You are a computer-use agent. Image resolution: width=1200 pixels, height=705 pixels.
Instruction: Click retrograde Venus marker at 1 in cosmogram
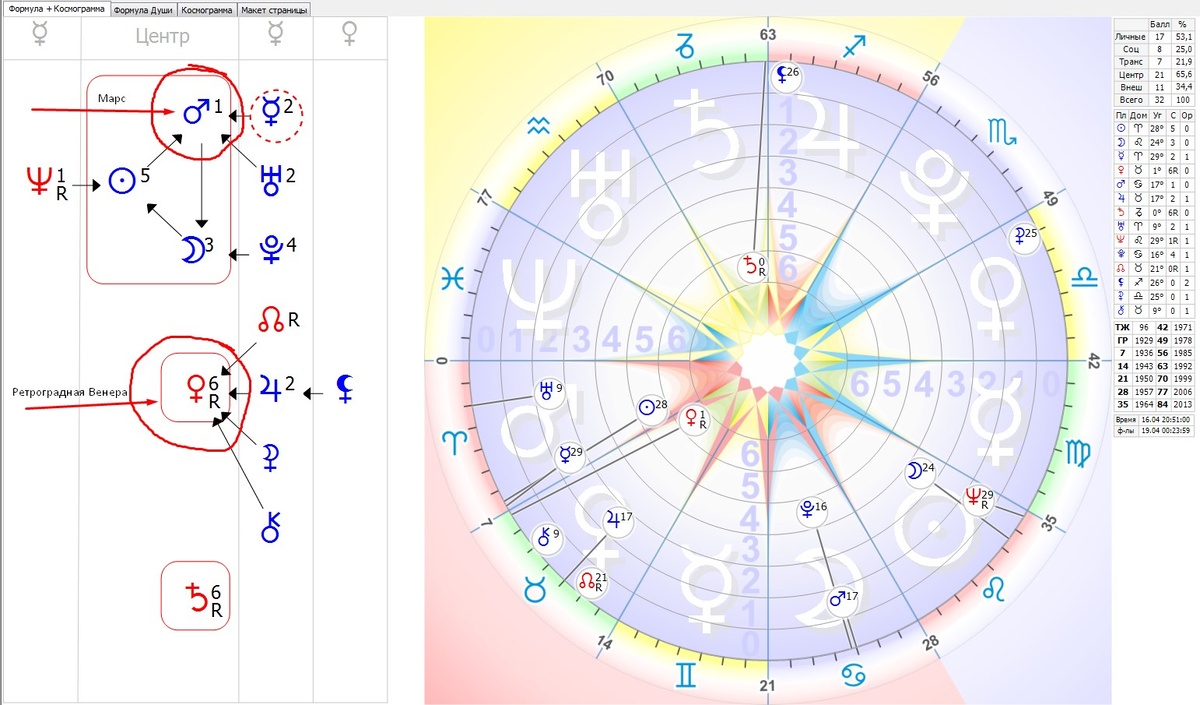click(x=693, y=418)
